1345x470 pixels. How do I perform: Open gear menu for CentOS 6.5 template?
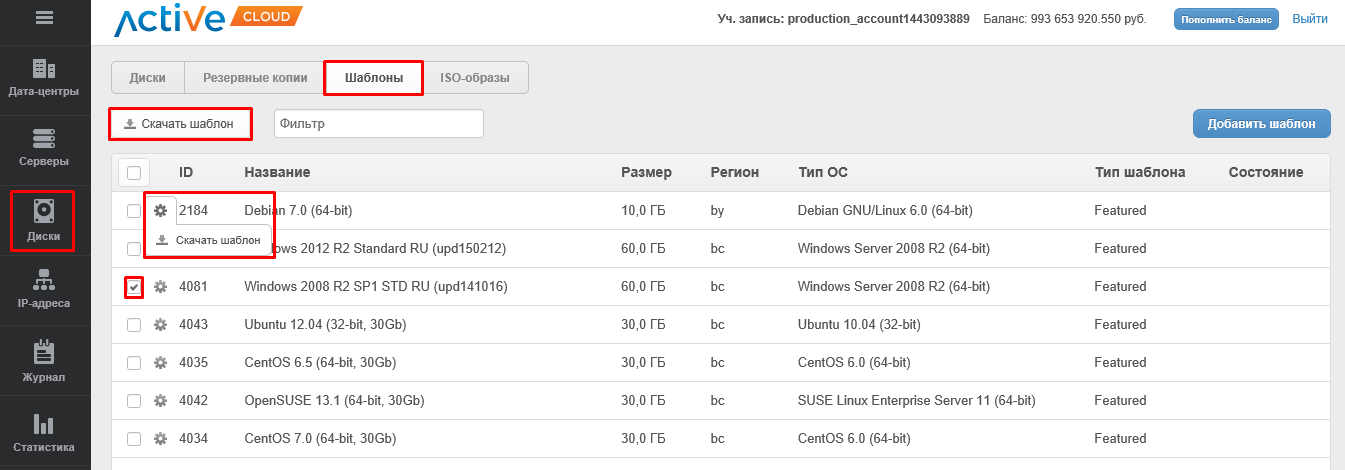point(160,363)
